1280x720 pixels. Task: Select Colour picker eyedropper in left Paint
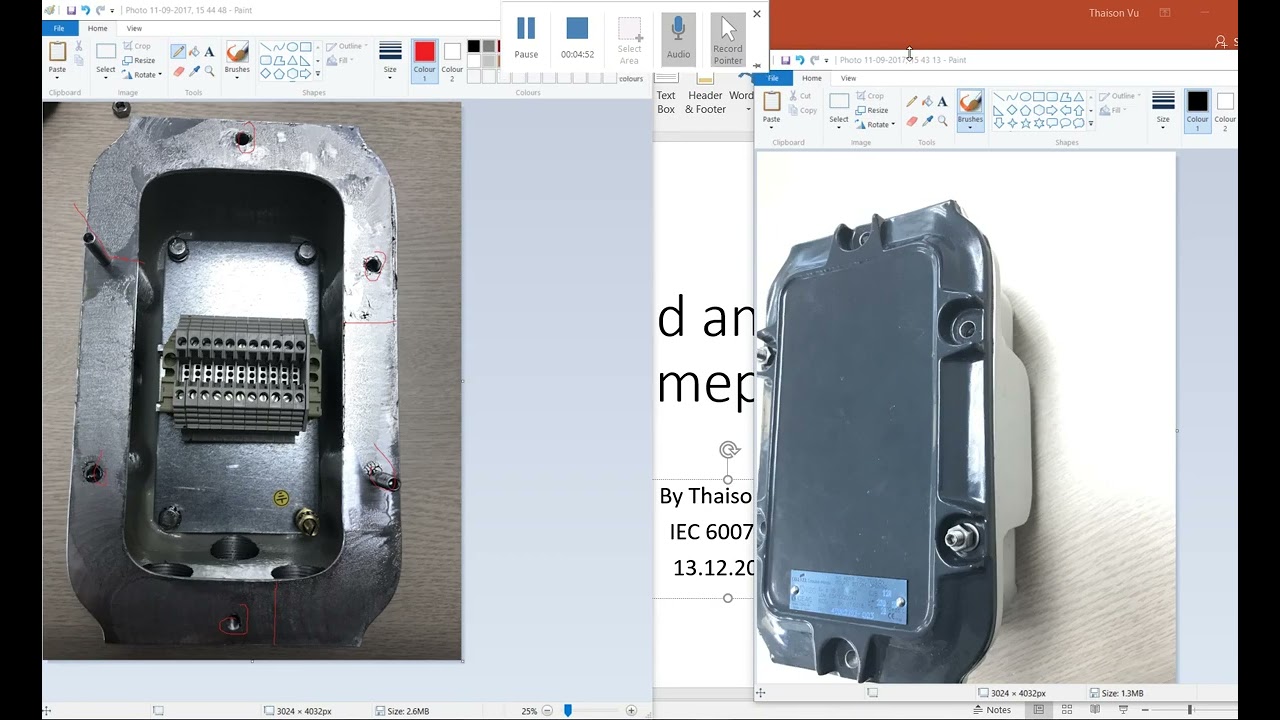click(194, 71)
